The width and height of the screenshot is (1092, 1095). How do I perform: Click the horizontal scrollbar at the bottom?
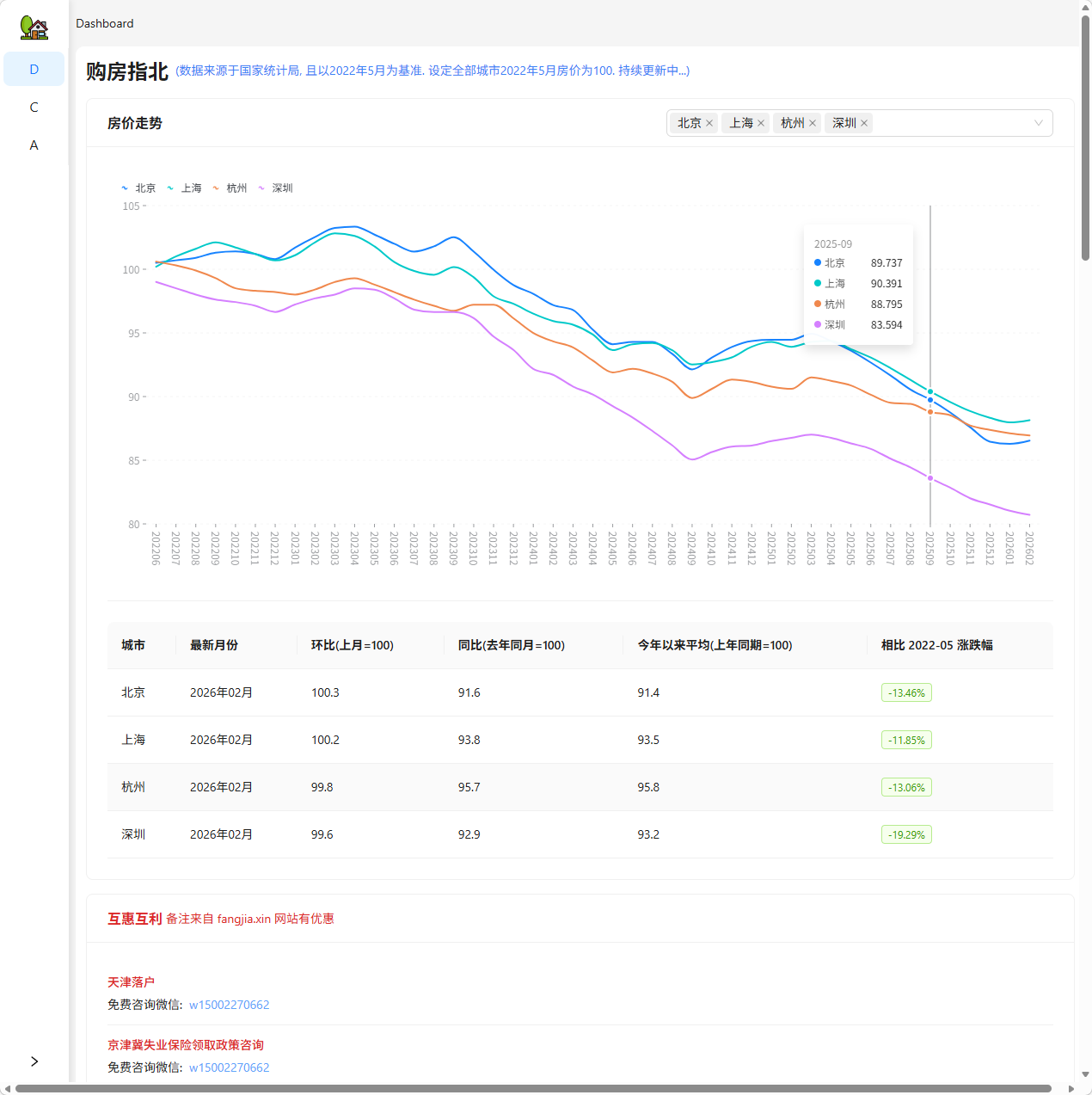(533, 1088)
